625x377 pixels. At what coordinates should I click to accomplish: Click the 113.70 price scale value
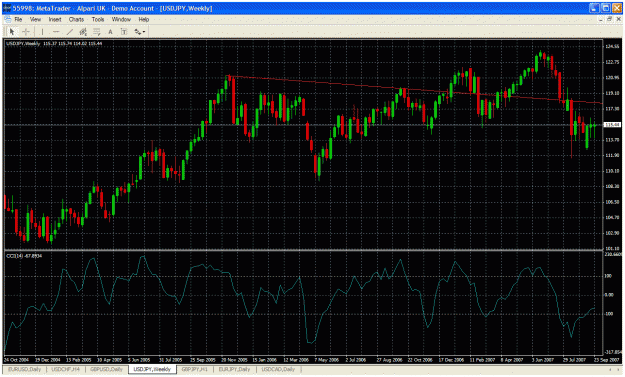(612, 140)
